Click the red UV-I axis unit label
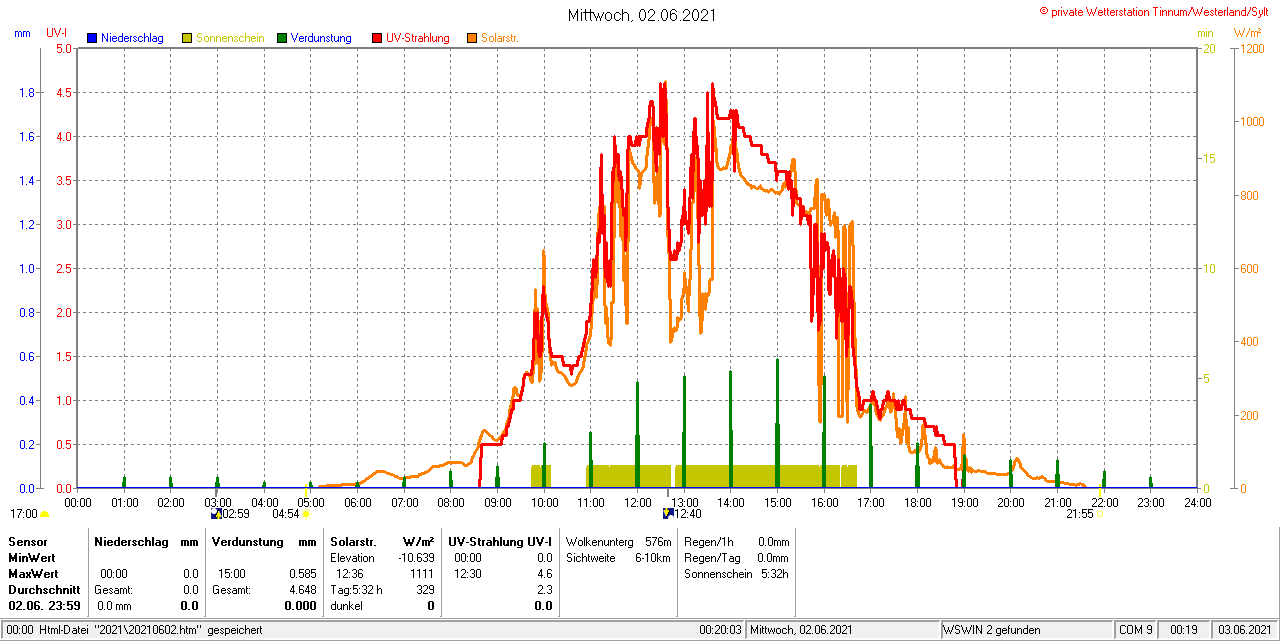Screen dimensions: 1280x641 tap(57, 33)
